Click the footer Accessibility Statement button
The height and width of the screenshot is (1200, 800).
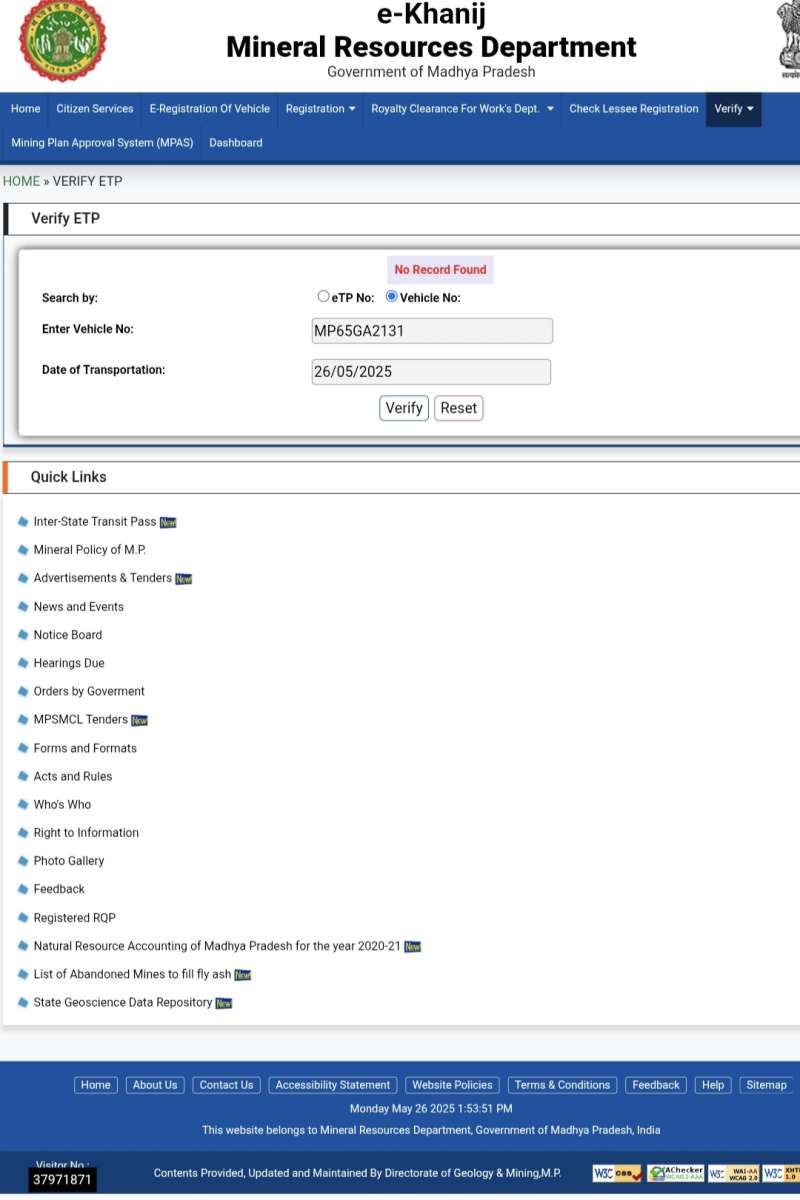pyautogui.click(x=333, y=1085)
